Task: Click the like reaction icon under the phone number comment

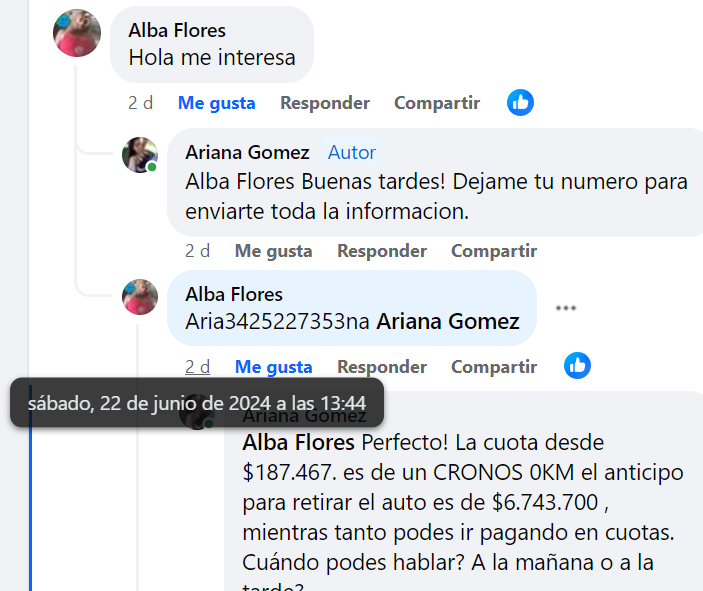Action: [577, 366]
